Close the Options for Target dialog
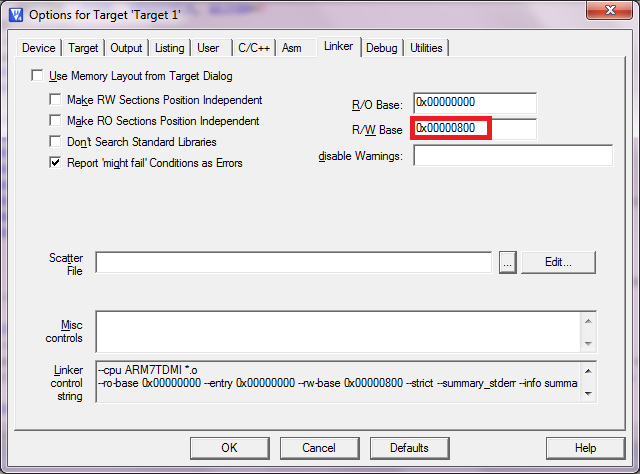 pyautogui.click(x=602, y=14)
